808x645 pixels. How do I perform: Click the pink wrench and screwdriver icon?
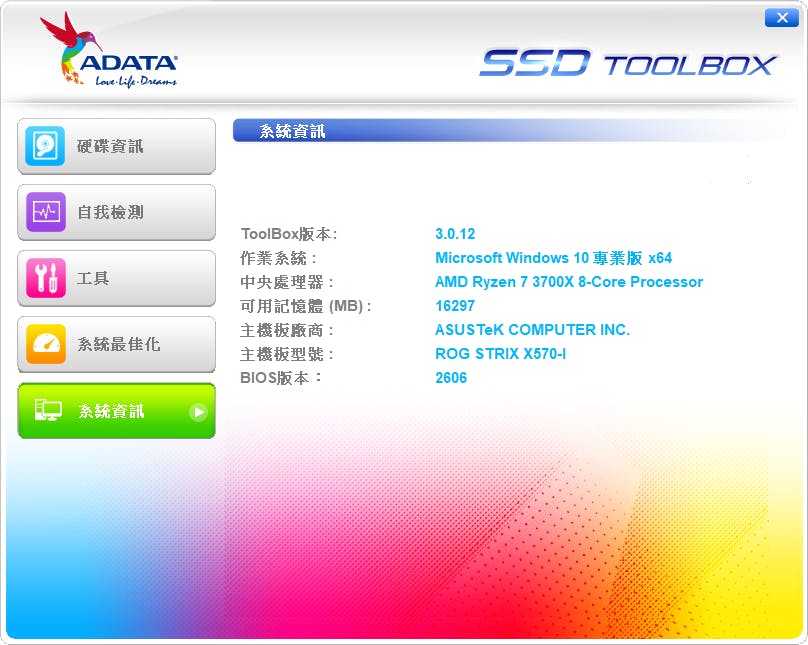[46, 278]
